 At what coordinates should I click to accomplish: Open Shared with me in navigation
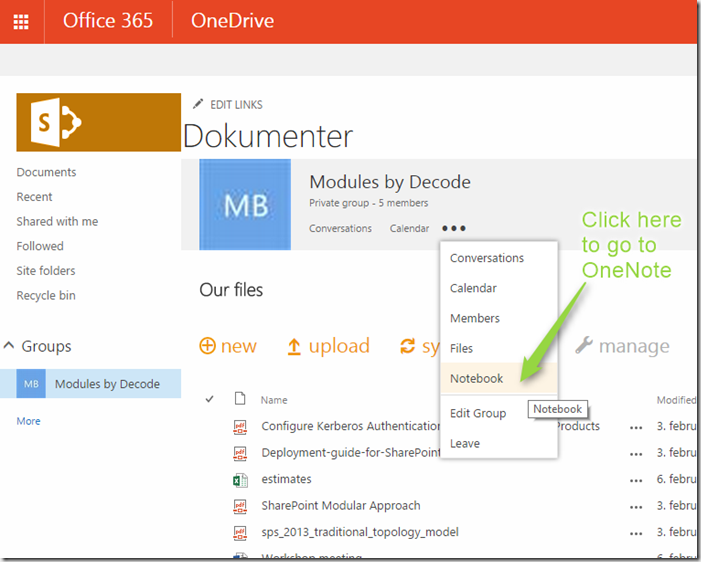pos(57,221)
